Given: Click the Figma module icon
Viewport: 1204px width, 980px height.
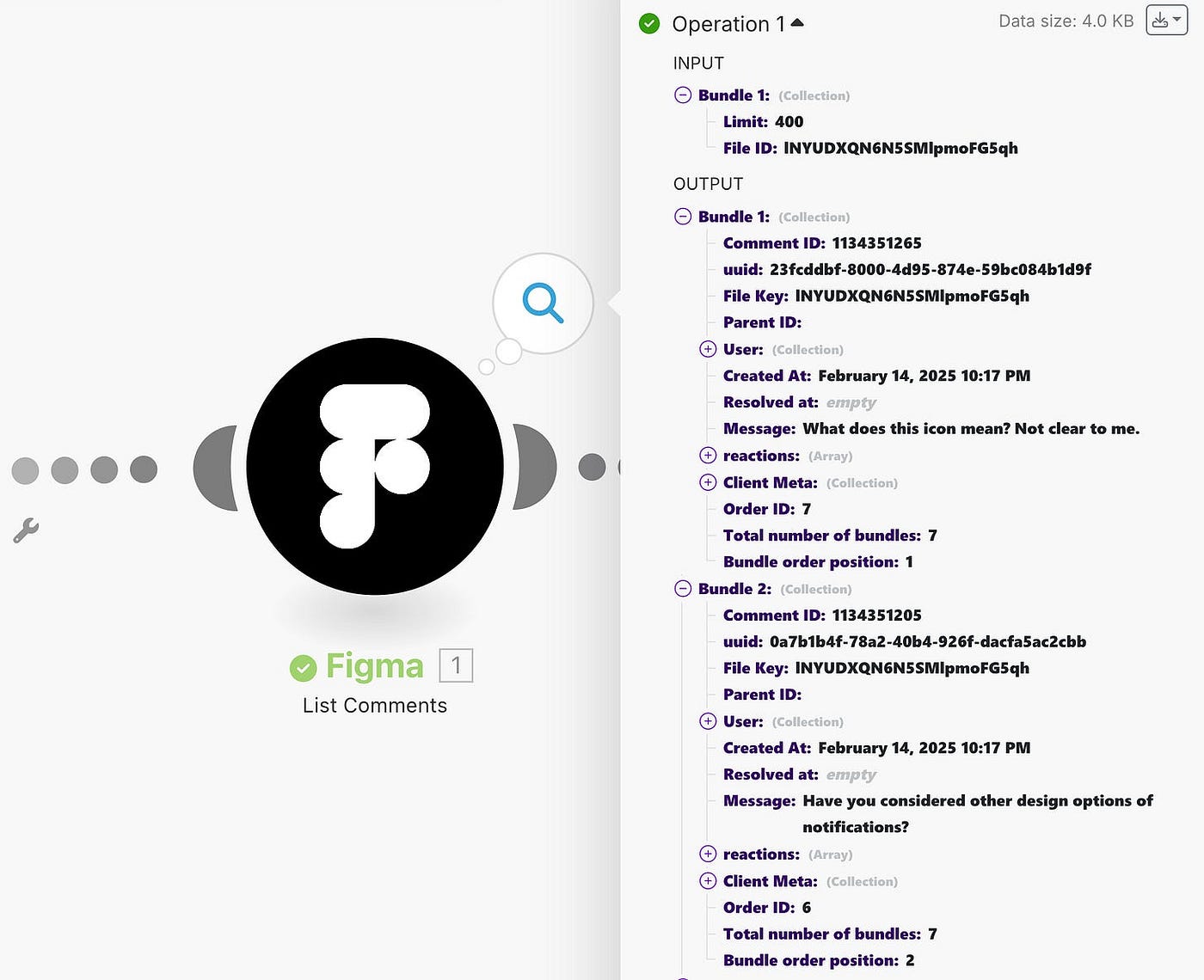Looking at the screenshot, I should [x=375, y=466].
